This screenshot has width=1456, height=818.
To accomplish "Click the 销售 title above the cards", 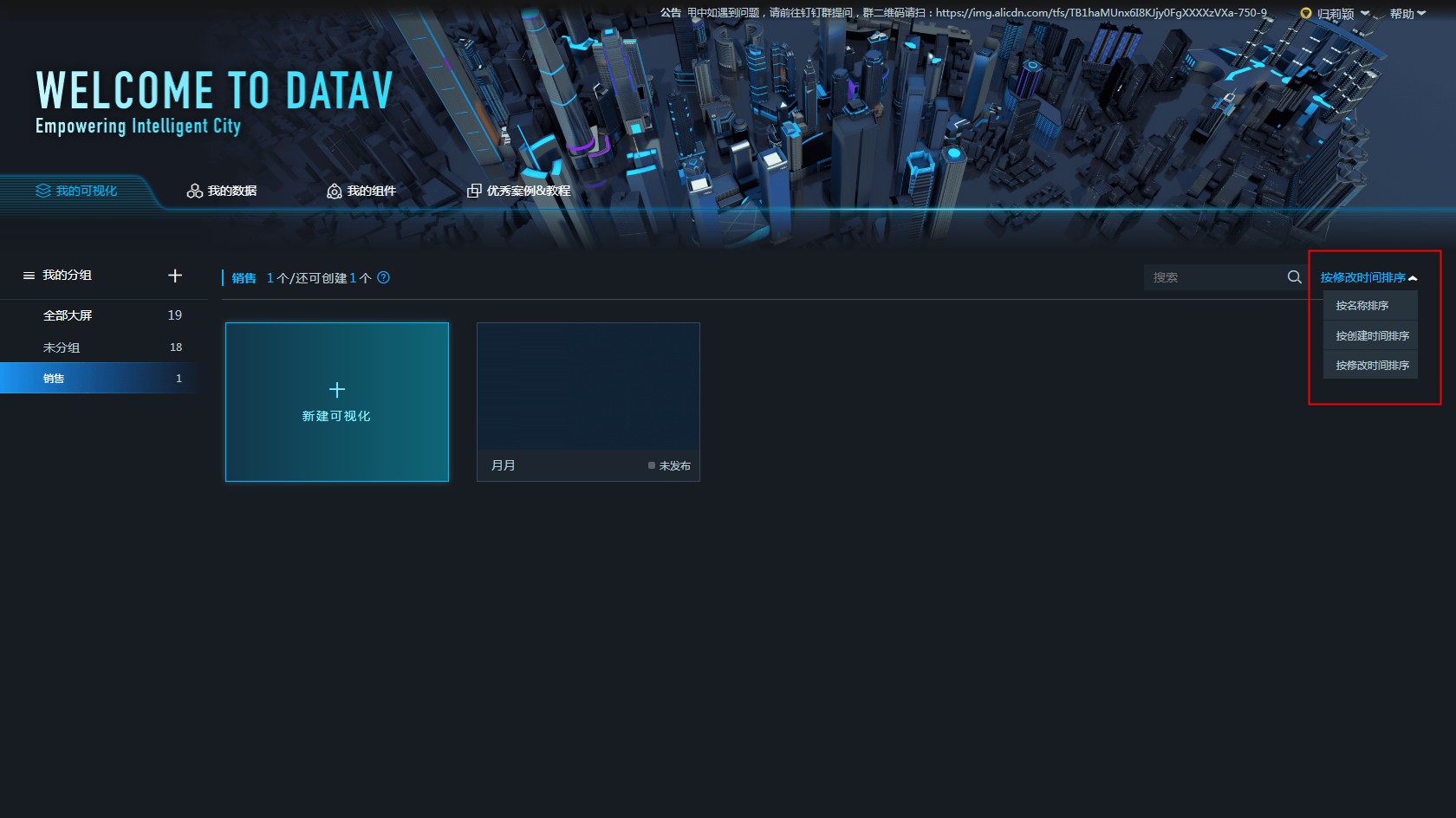I will tap(244, 278).
